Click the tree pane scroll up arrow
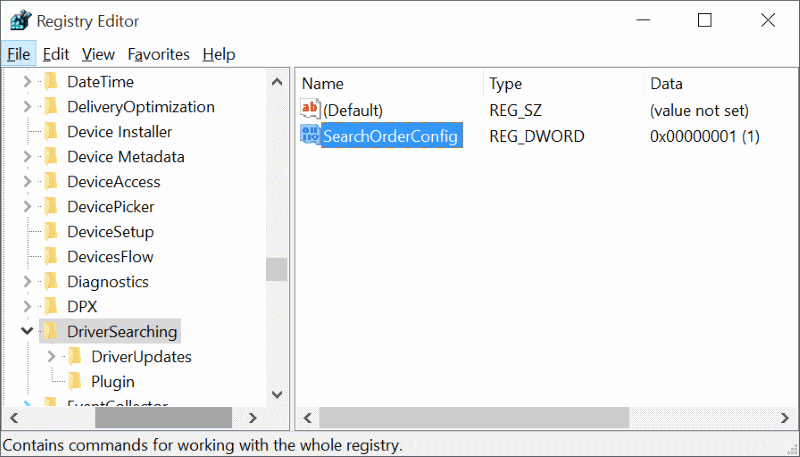 (277, 82)
